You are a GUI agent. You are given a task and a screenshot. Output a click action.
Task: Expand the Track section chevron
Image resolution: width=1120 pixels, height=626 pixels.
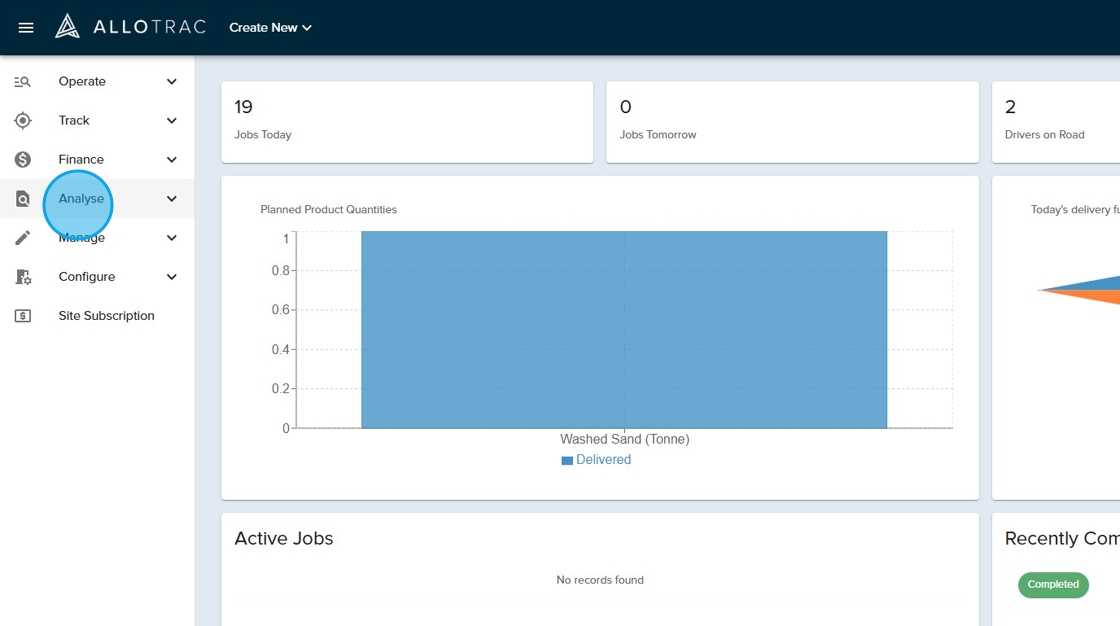click(171, 121)
